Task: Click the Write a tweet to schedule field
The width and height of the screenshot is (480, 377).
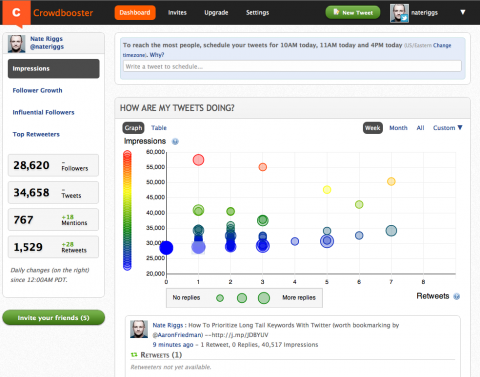Action: pos(292,66)
